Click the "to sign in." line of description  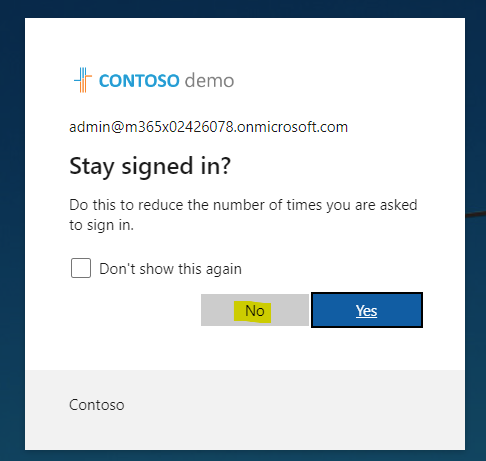coord(101,225)
